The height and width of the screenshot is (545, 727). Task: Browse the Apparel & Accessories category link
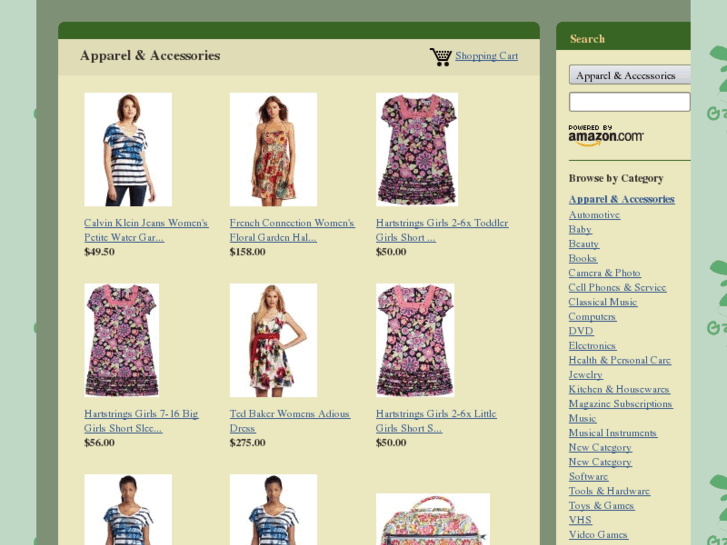point(621,199)
